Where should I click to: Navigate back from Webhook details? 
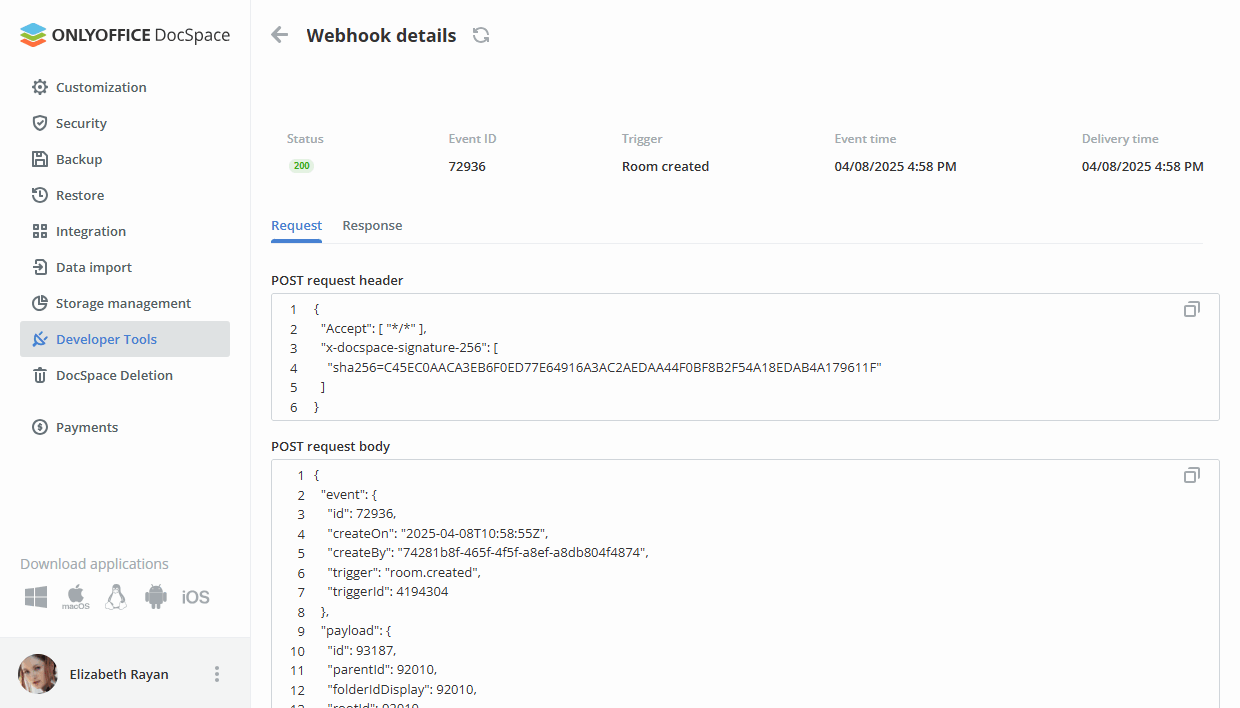click(278, 34)
